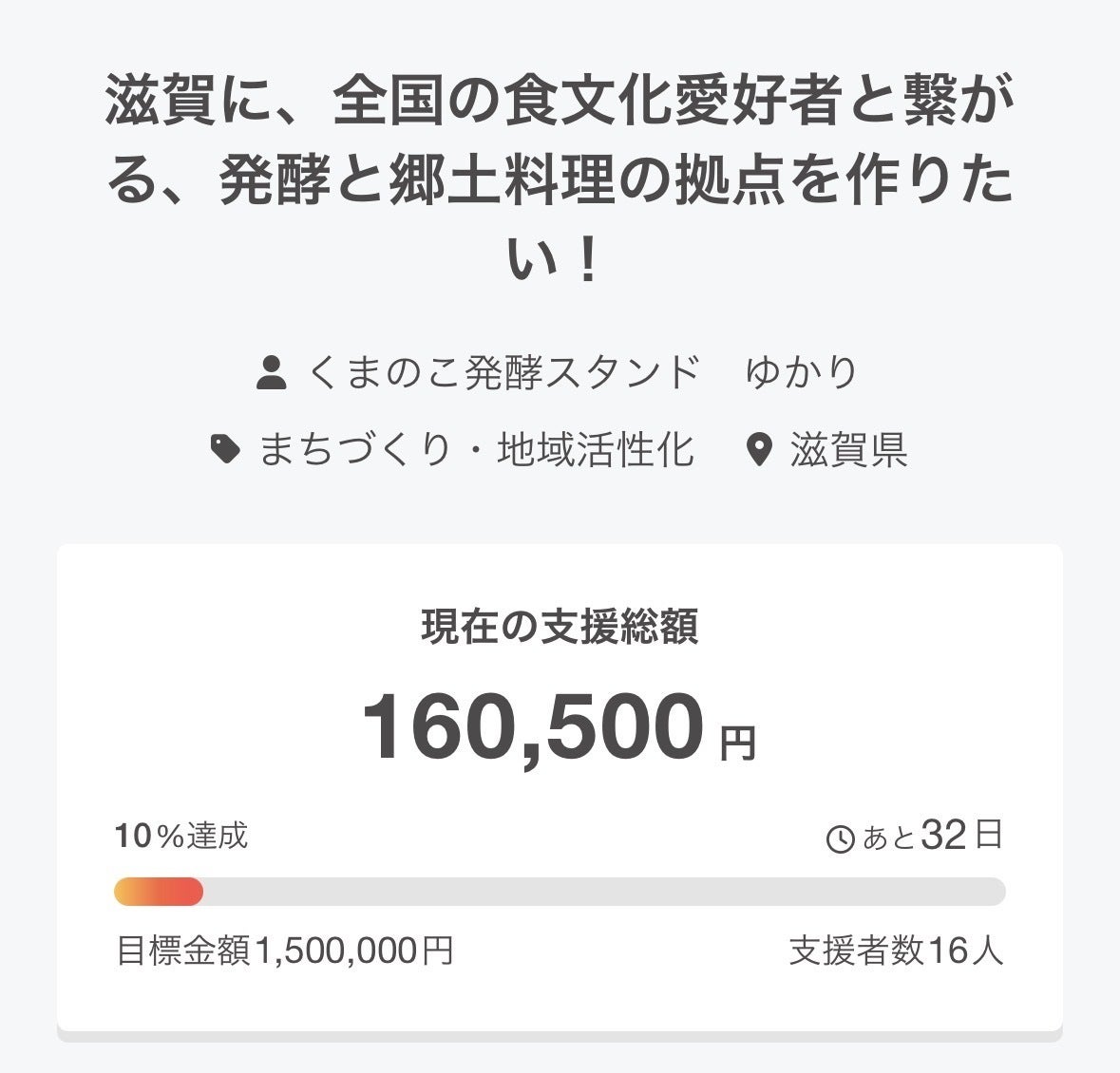Image resolution: width=1120 pixels, height=1073 pixels.
Task: Open くまのこ発酵スタンド owner profile
Action: click(x=503, y=372)
